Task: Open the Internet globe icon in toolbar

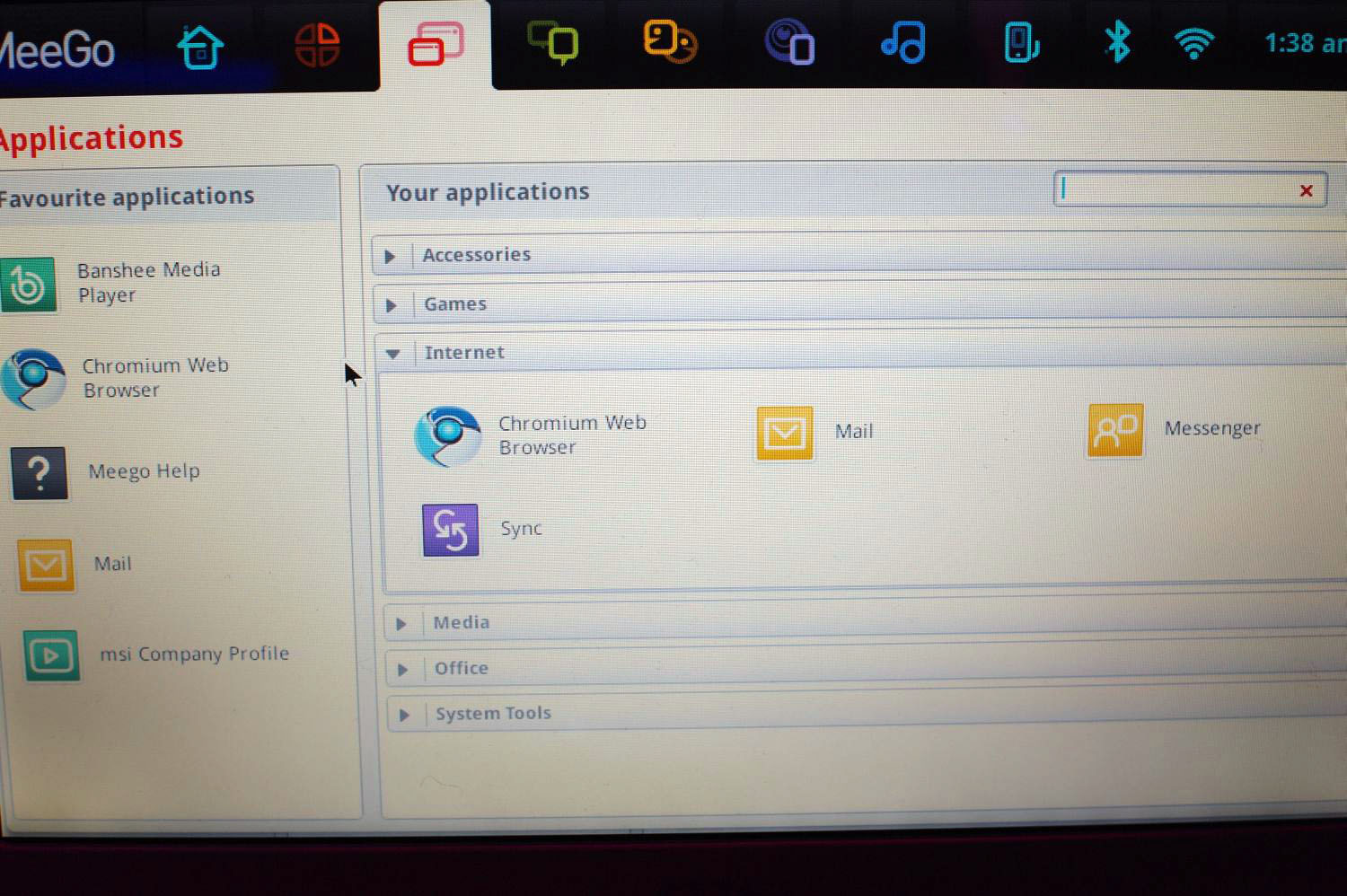Action: [x=788, y=42]
